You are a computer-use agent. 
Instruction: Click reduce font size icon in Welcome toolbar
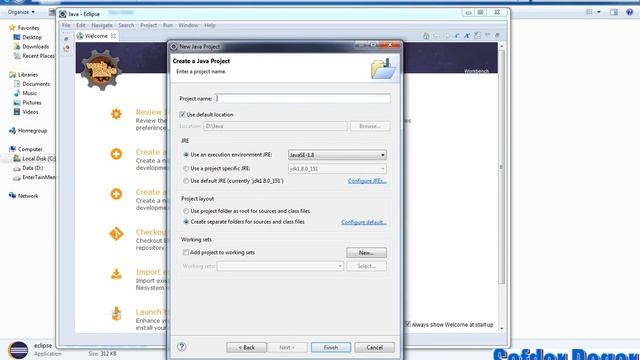[x=457, y=36]
